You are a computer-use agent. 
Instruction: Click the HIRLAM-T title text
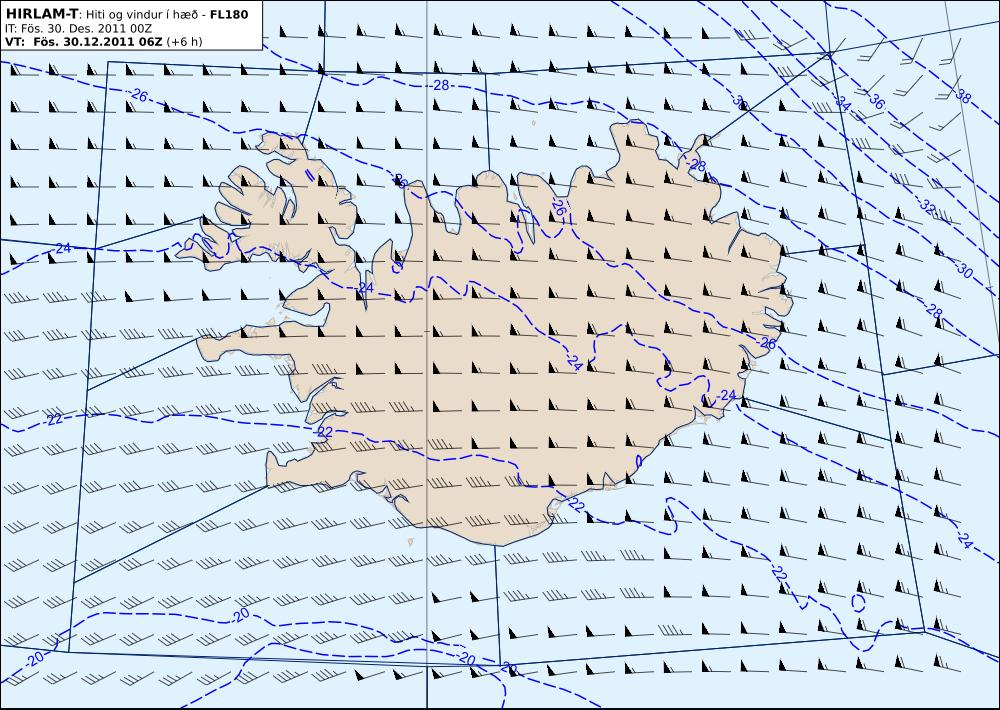[42, 14]
